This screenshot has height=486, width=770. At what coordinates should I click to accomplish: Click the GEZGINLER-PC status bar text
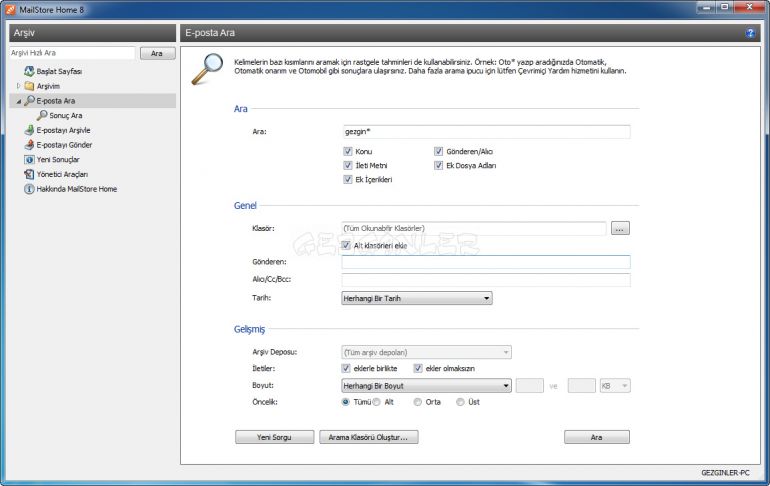[725, 473]
